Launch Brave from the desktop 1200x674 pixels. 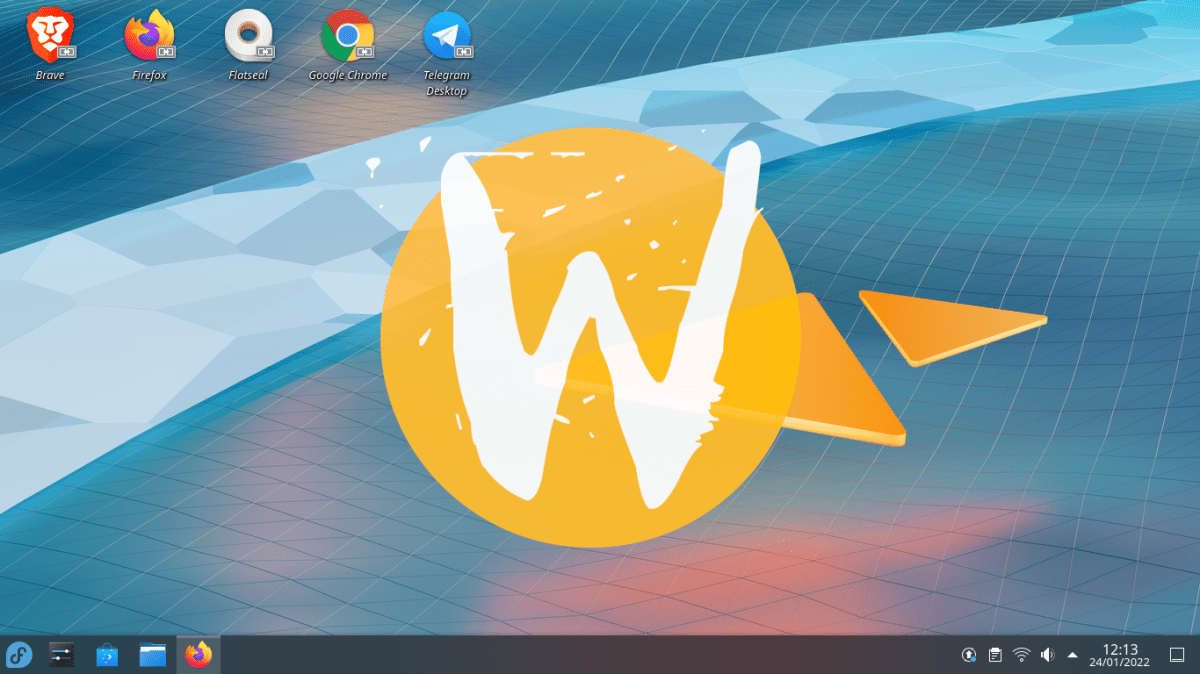click(50, 35)
